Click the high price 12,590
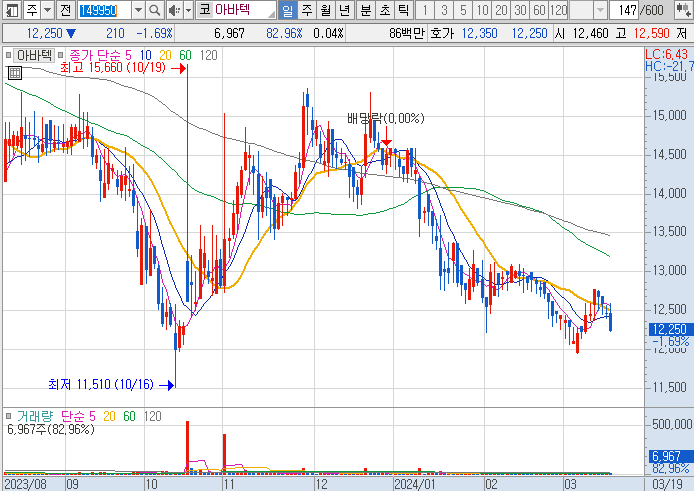694x491 pixels. pyautogui.click(x=652, y=33)
